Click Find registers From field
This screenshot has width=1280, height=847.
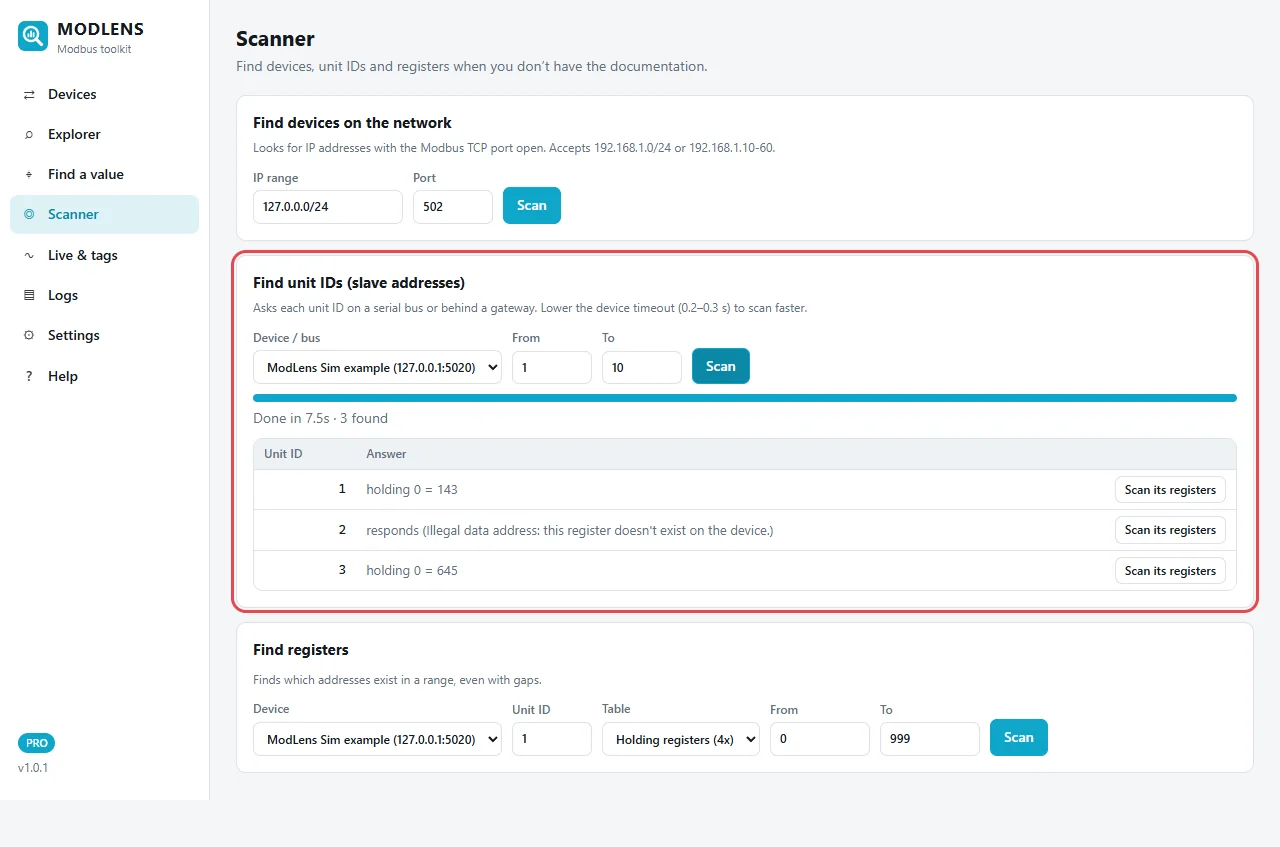click(820, 739)
